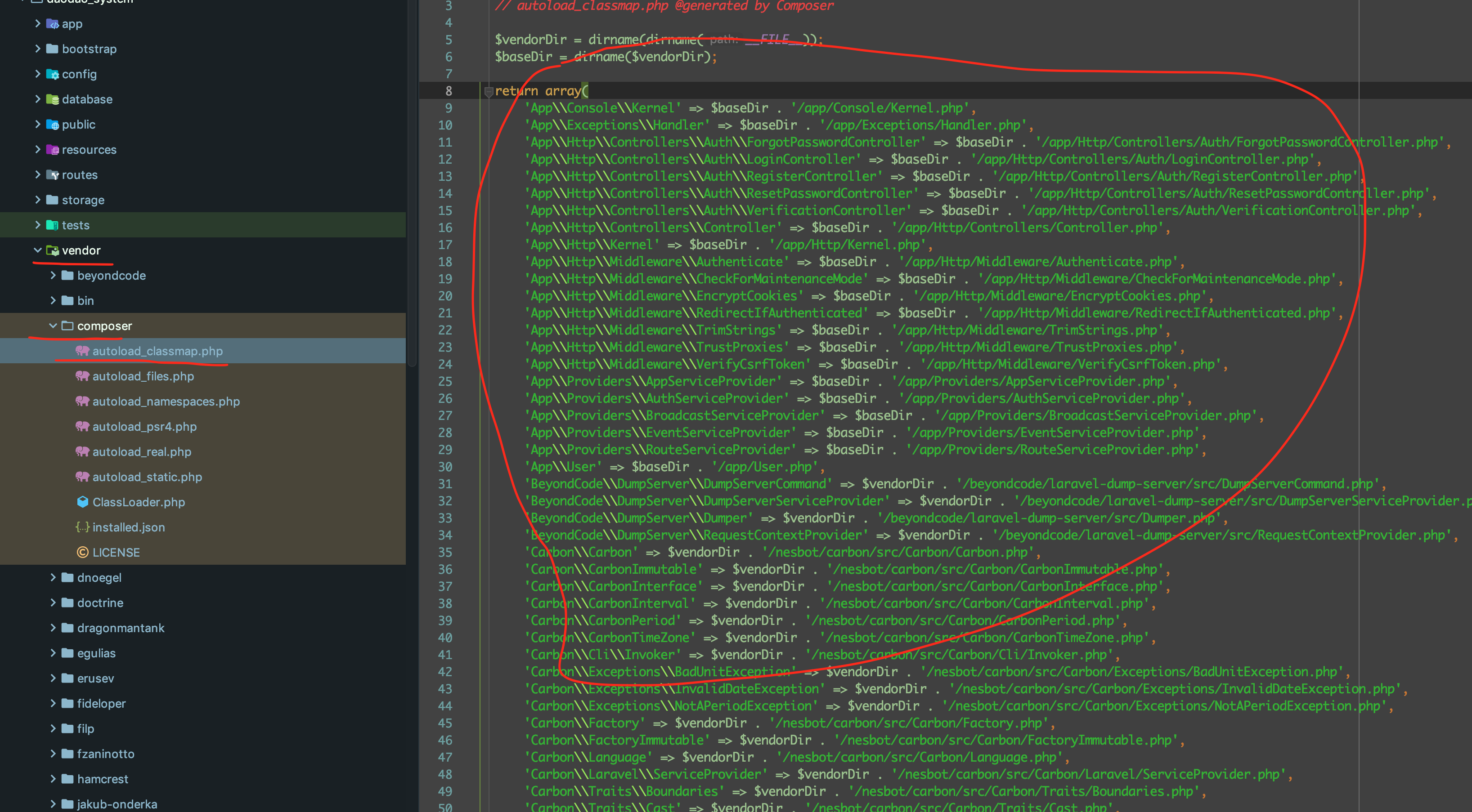Expand the doctrine folder
The height and width of the screenshot is (812, 1472).
point(53,602)
